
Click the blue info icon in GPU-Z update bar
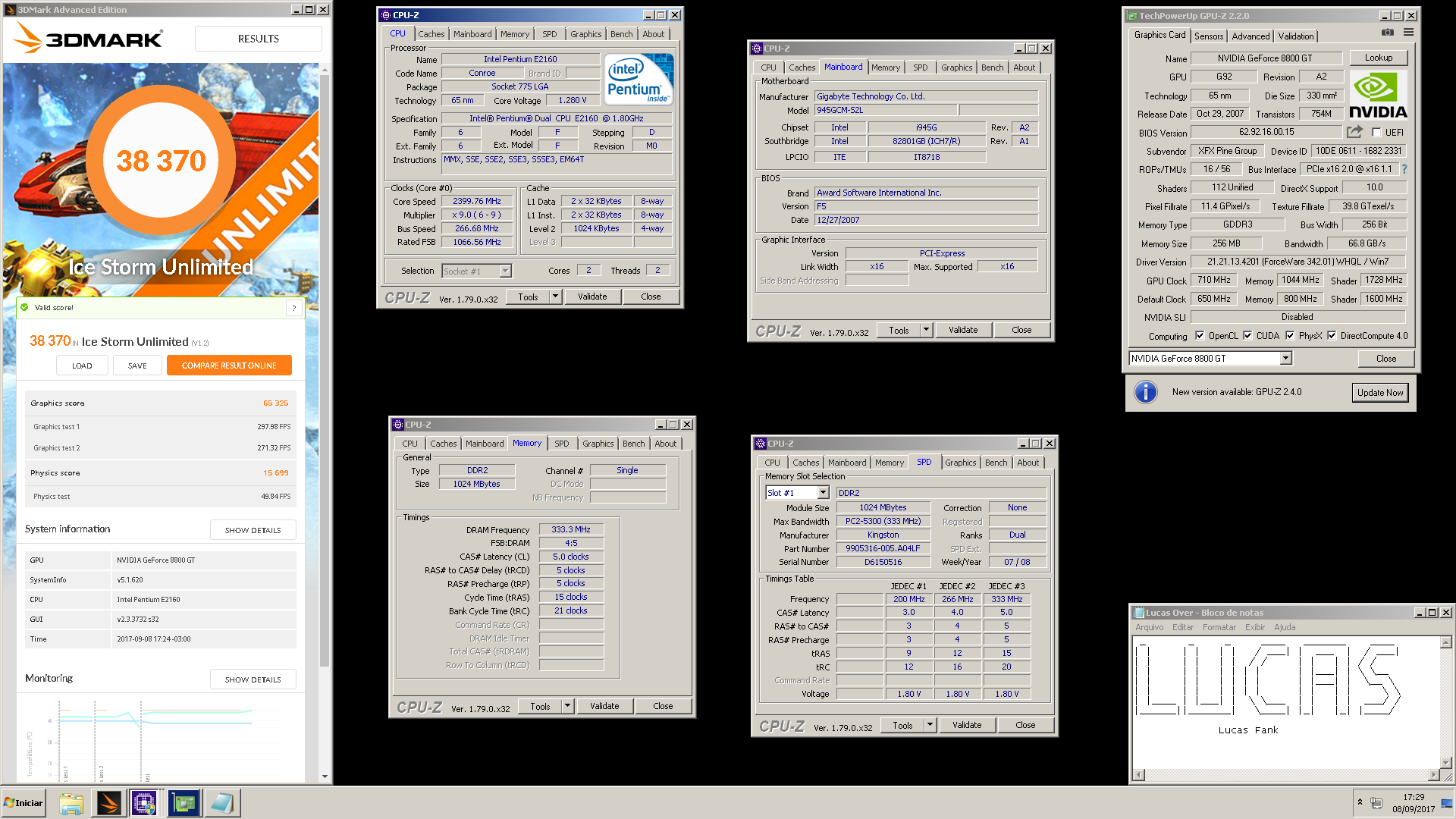(x=1145, y=392)
